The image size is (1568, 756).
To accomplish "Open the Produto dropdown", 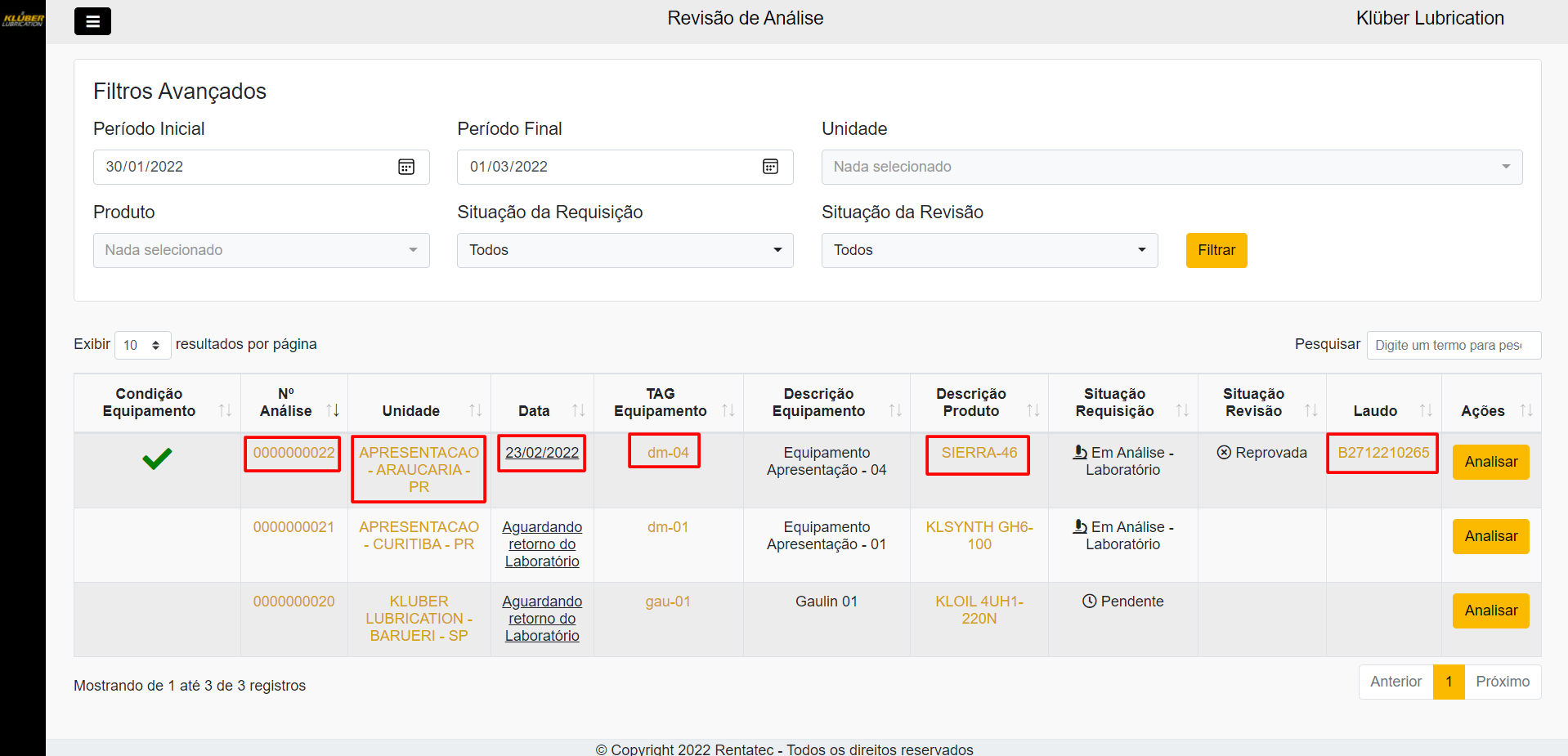I will point(261,250).
